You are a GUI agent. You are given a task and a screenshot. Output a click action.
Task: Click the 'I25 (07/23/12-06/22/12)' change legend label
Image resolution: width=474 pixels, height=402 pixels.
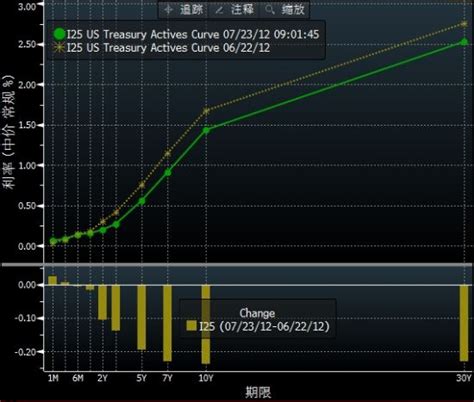pyautogui.click(x=264, y=326)
